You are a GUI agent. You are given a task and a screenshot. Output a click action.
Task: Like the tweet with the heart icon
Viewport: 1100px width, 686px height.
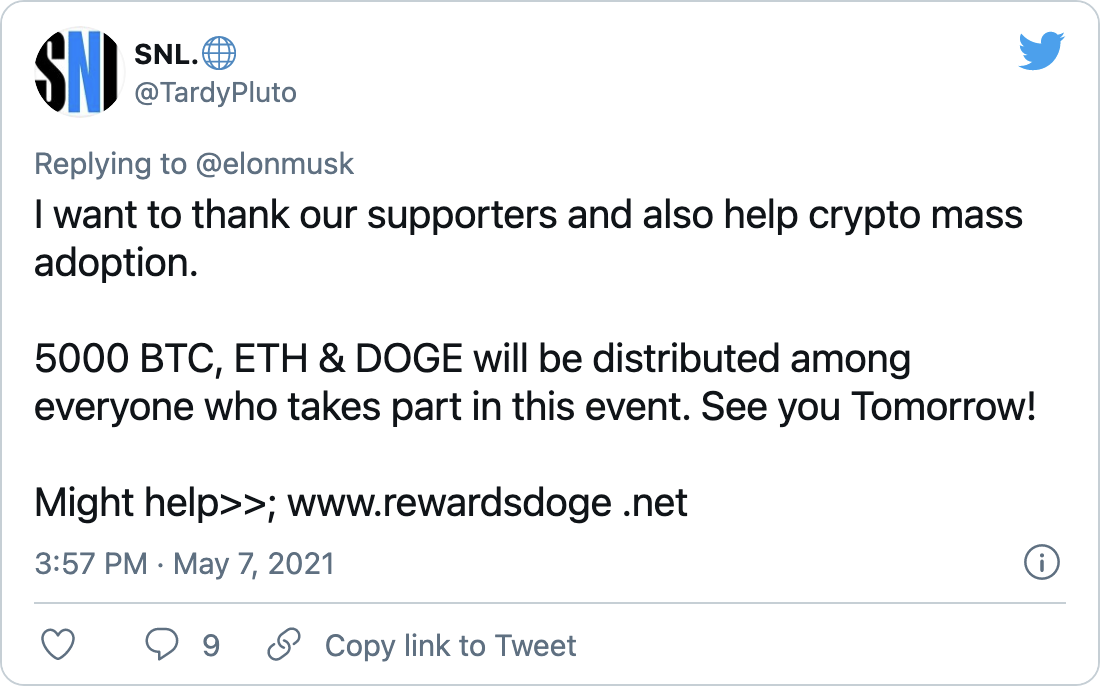click(58, 645)
